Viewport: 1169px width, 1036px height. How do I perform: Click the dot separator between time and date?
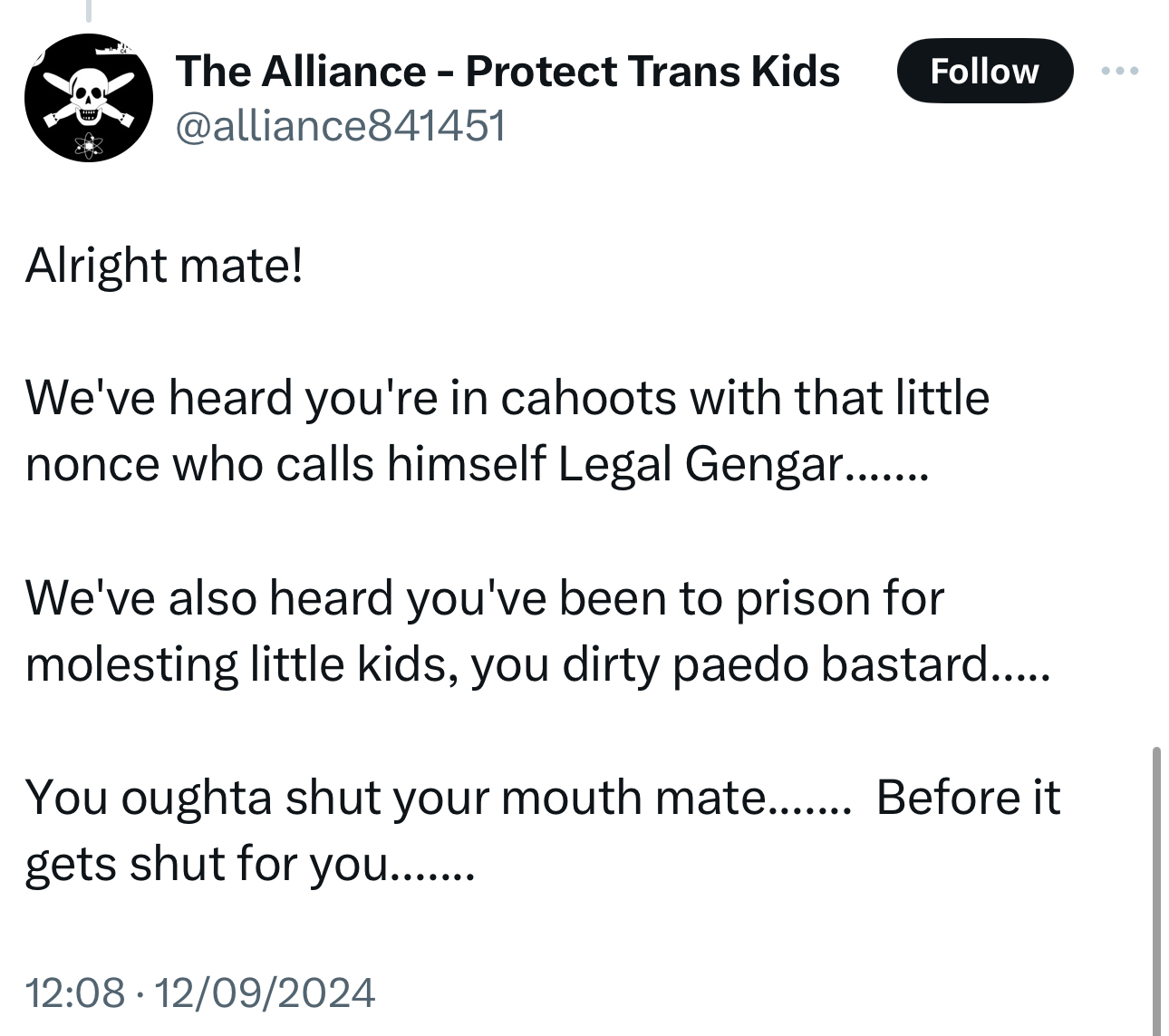click(x=140, y=992)
